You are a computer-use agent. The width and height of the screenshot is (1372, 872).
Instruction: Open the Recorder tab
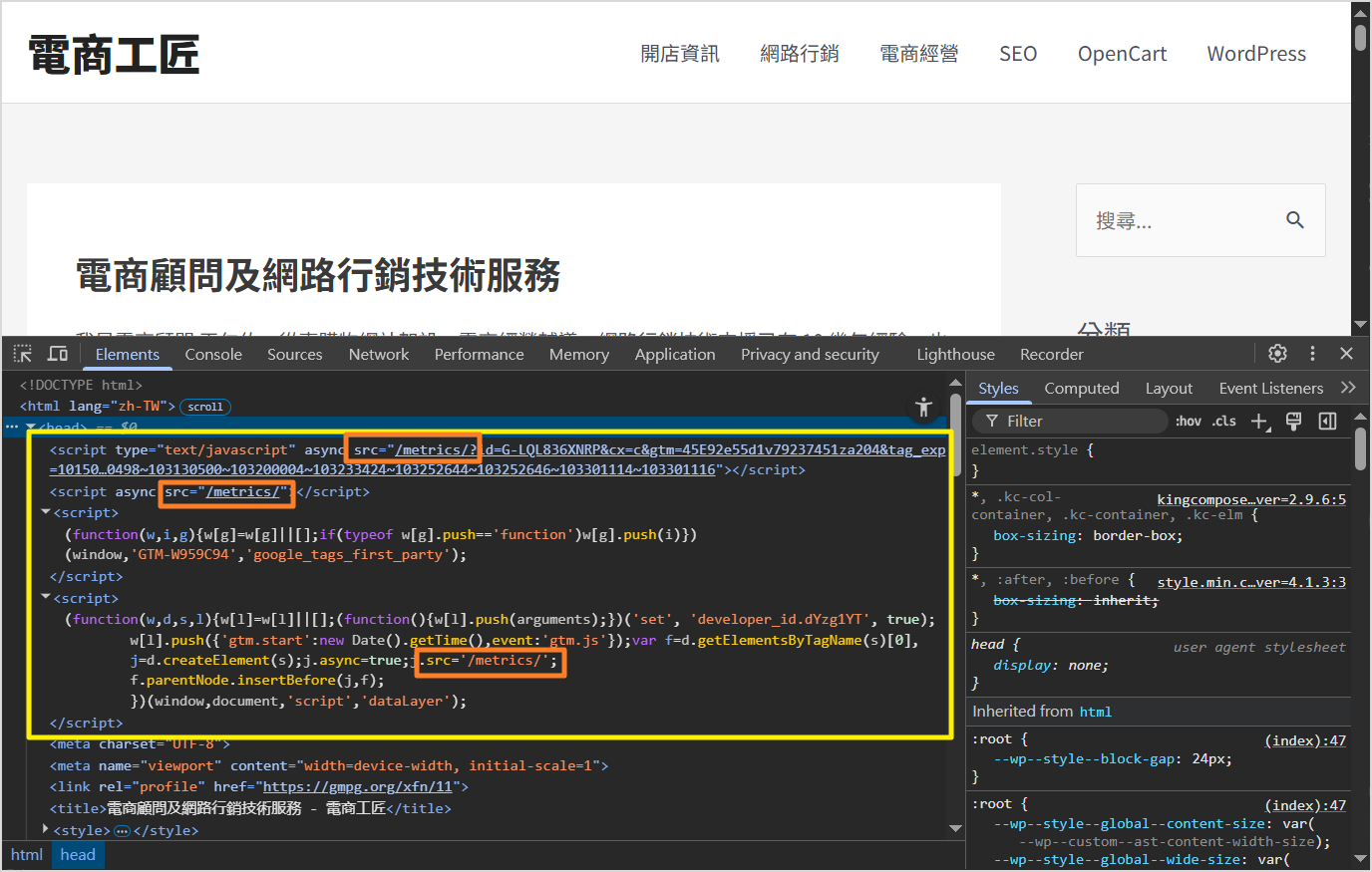point(1052,354)
